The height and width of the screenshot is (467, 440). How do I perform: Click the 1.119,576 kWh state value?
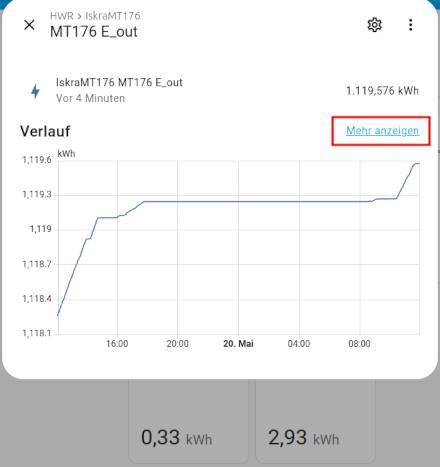tap(382, 91)
